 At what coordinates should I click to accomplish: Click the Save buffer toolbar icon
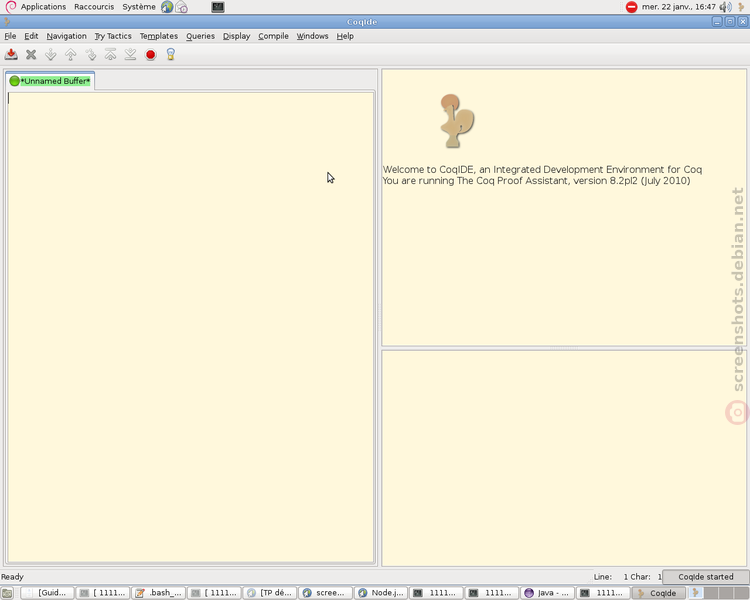pos(11,55)
